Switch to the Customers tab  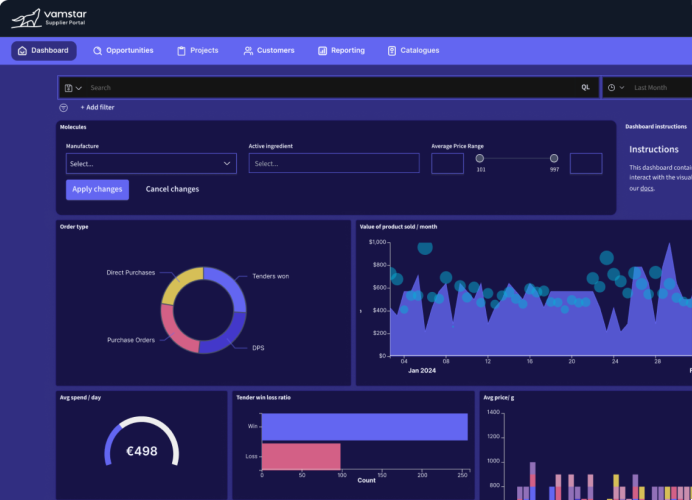(x=269, y=51)
